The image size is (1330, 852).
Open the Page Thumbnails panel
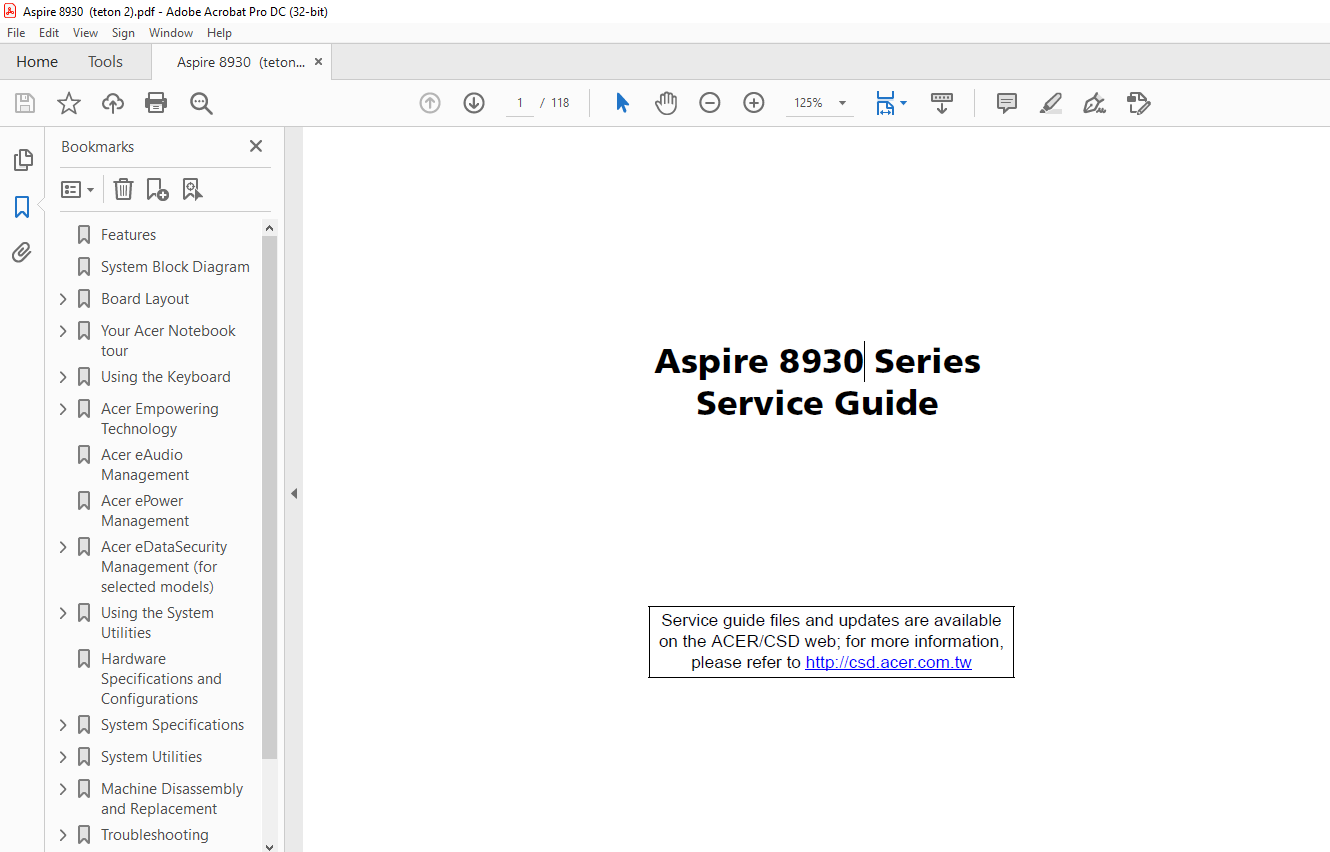pos(22,160)
